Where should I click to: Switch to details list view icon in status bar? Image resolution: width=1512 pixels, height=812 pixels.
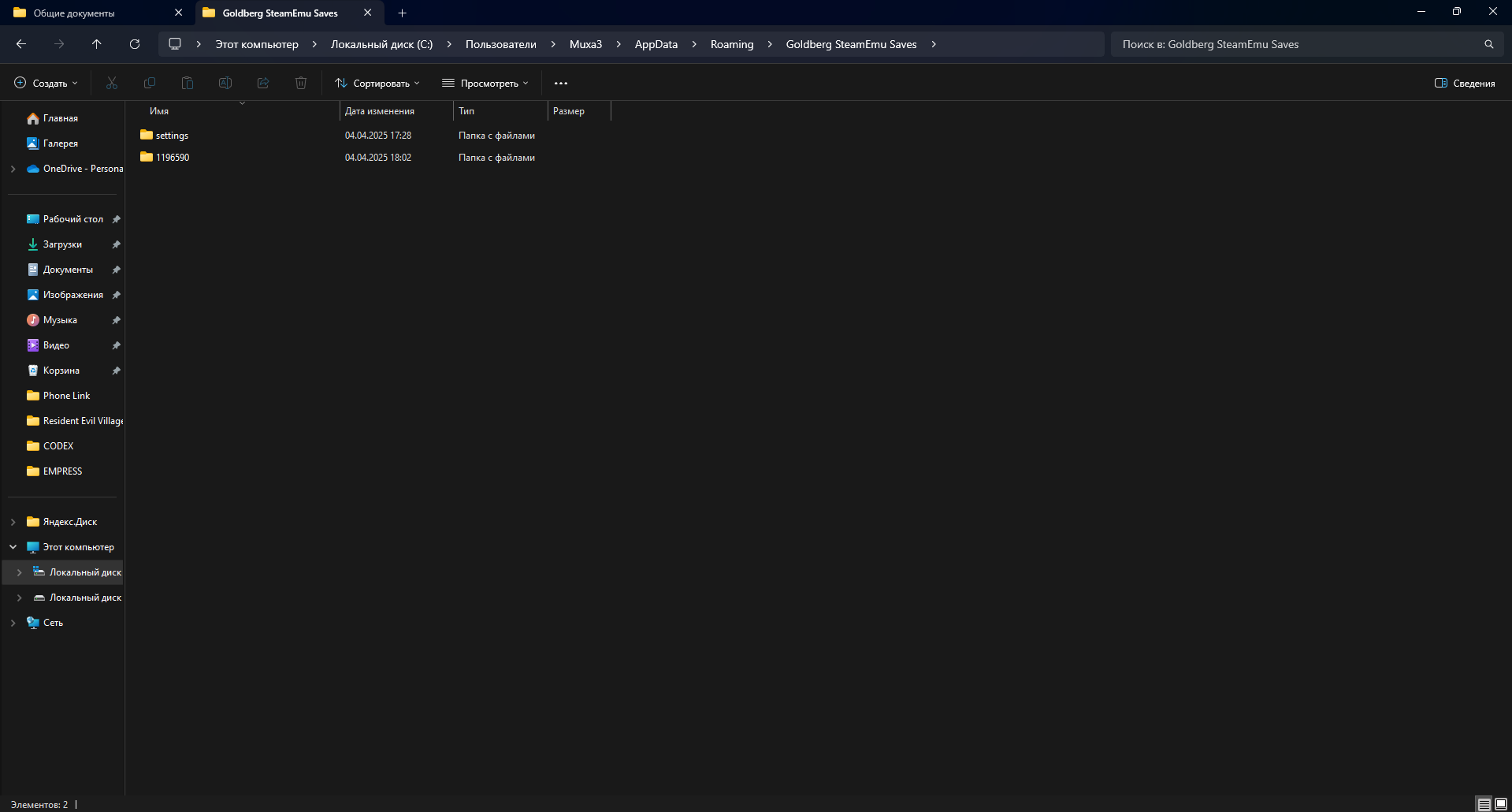coord(1484,804)
